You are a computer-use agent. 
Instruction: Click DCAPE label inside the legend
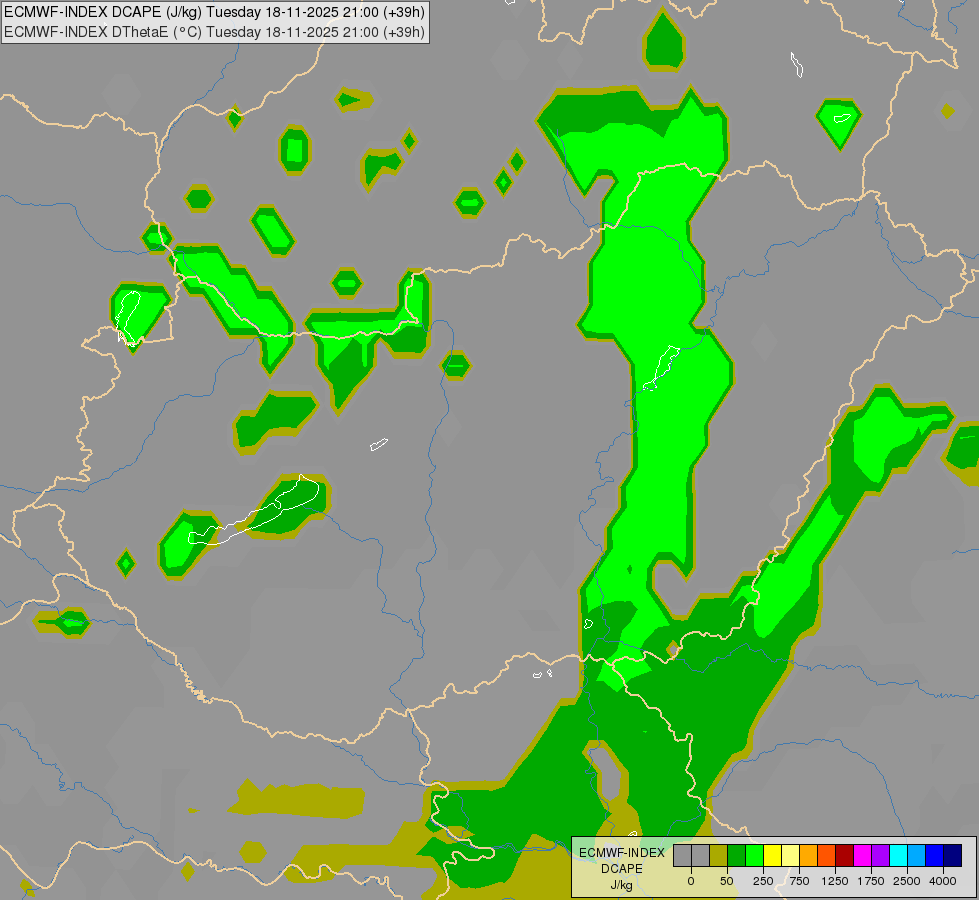622,869
